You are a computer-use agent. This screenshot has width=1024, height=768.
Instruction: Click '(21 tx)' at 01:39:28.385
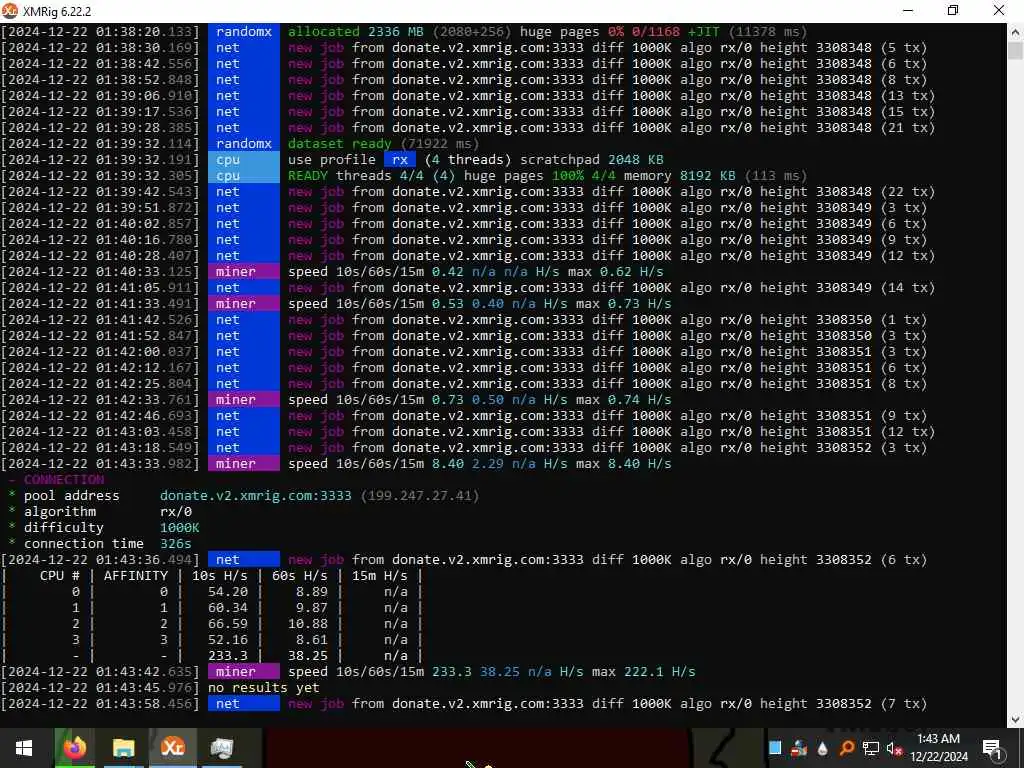coord(908,127)
